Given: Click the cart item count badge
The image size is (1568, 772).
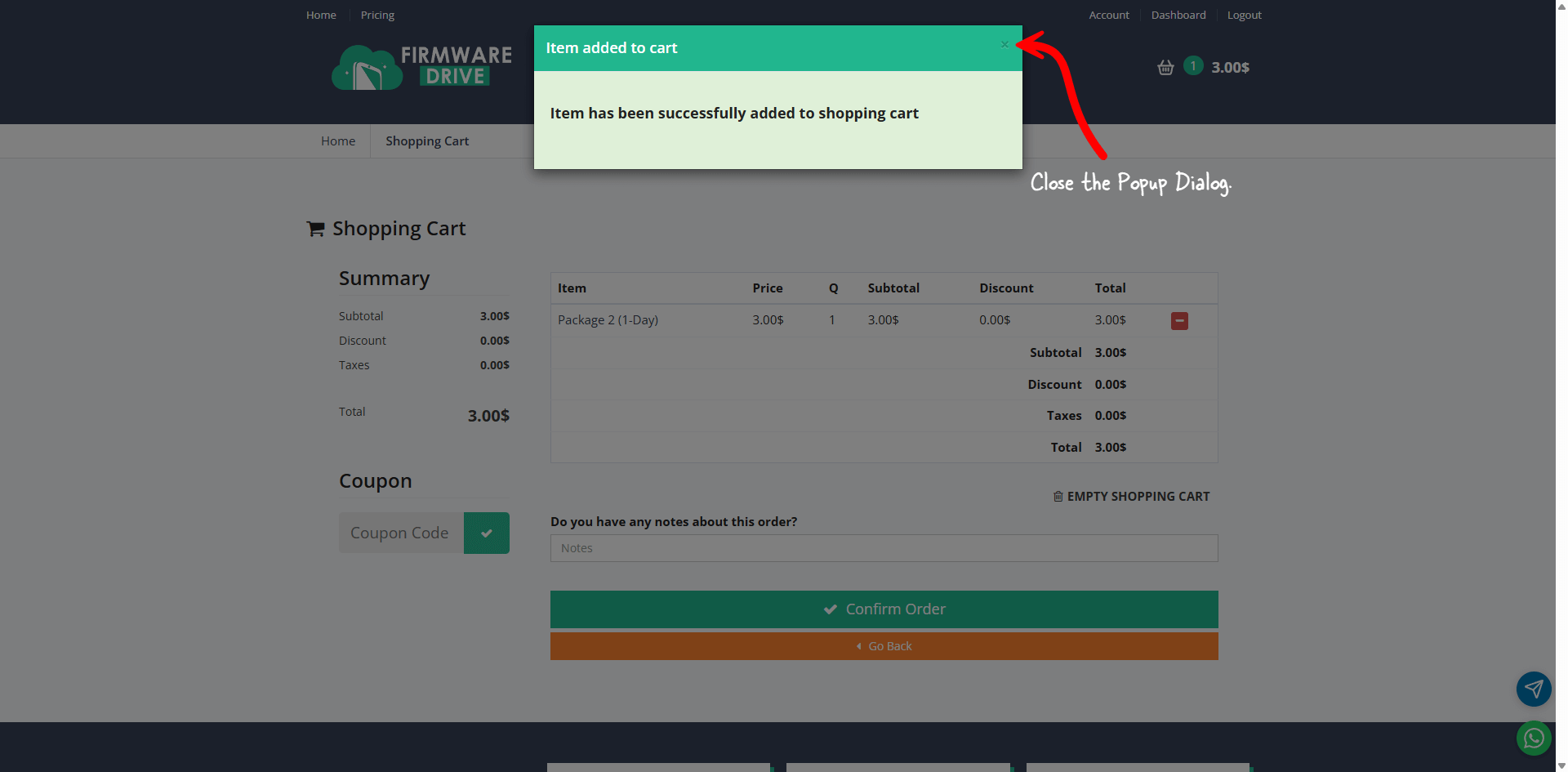Looking at the screenshot, I should coord(1192,66).
